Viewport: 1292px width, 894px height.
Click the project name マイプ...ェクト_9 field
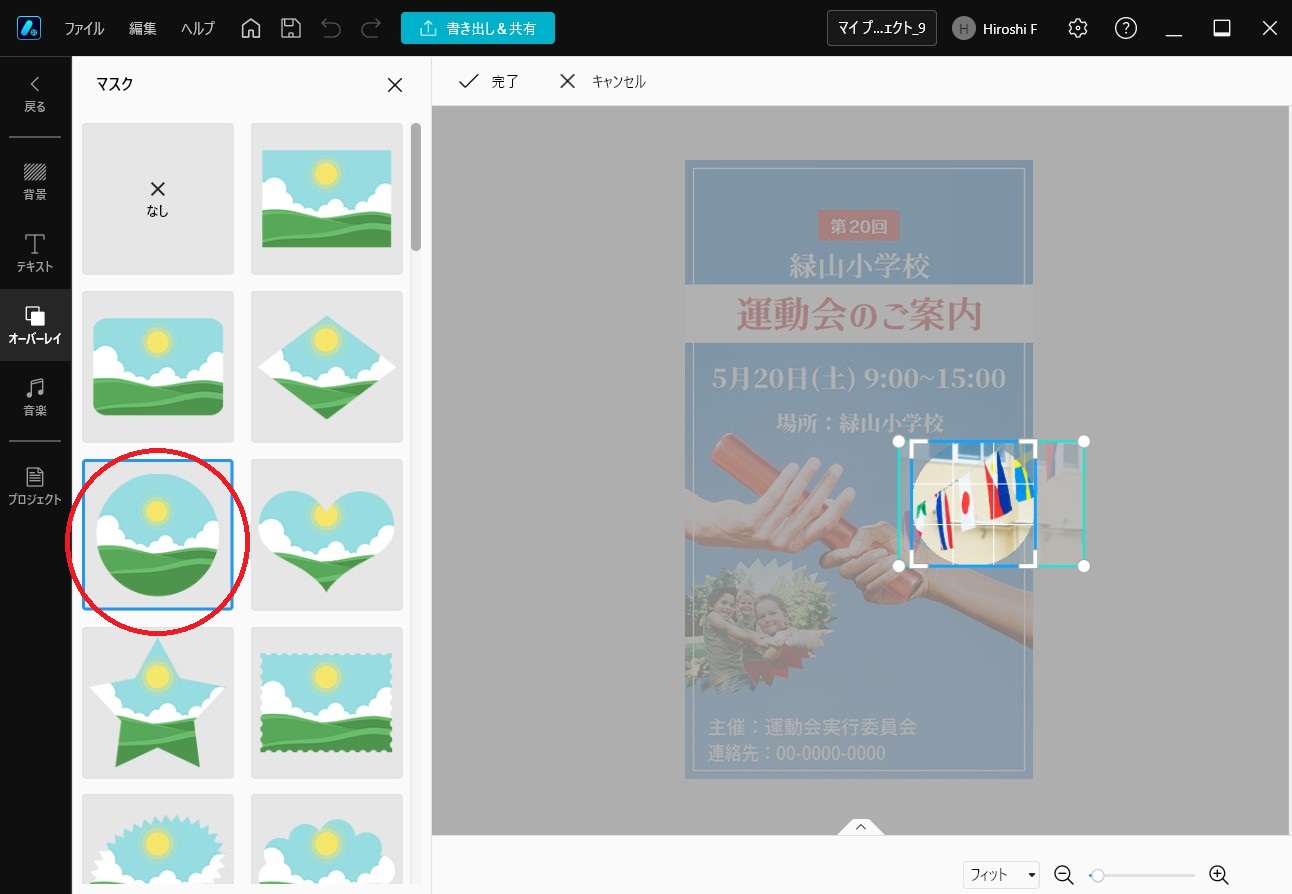[882, 28]
